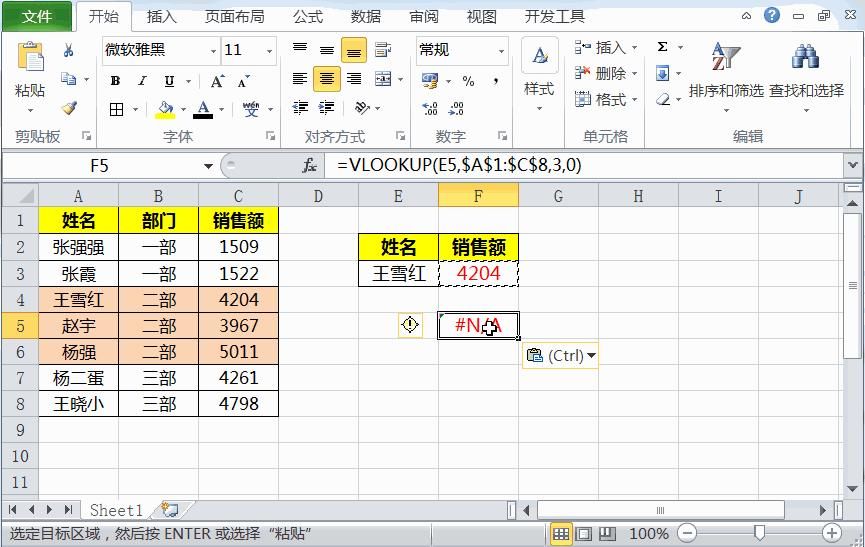Click the cell borders icon
The image size is (865, 547).
point(116,109)
